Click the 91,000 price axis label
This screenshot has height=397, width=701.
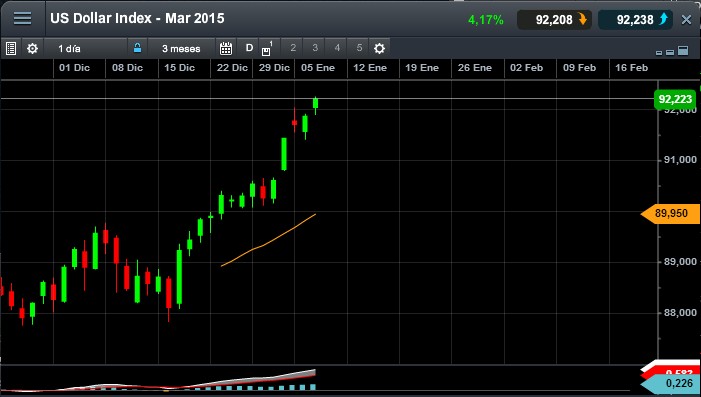(680, 160)
